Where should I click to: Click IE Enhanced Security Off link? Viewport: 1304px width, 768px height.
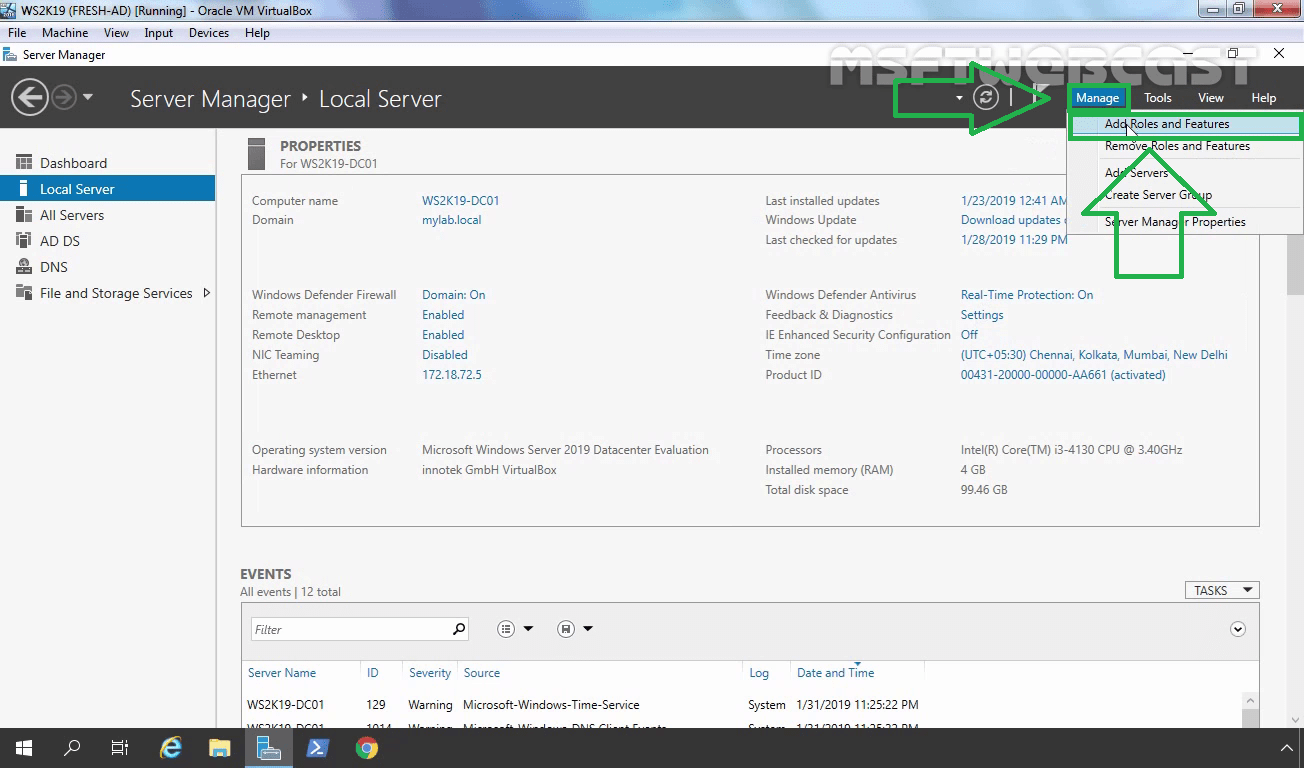coord(969,335)
